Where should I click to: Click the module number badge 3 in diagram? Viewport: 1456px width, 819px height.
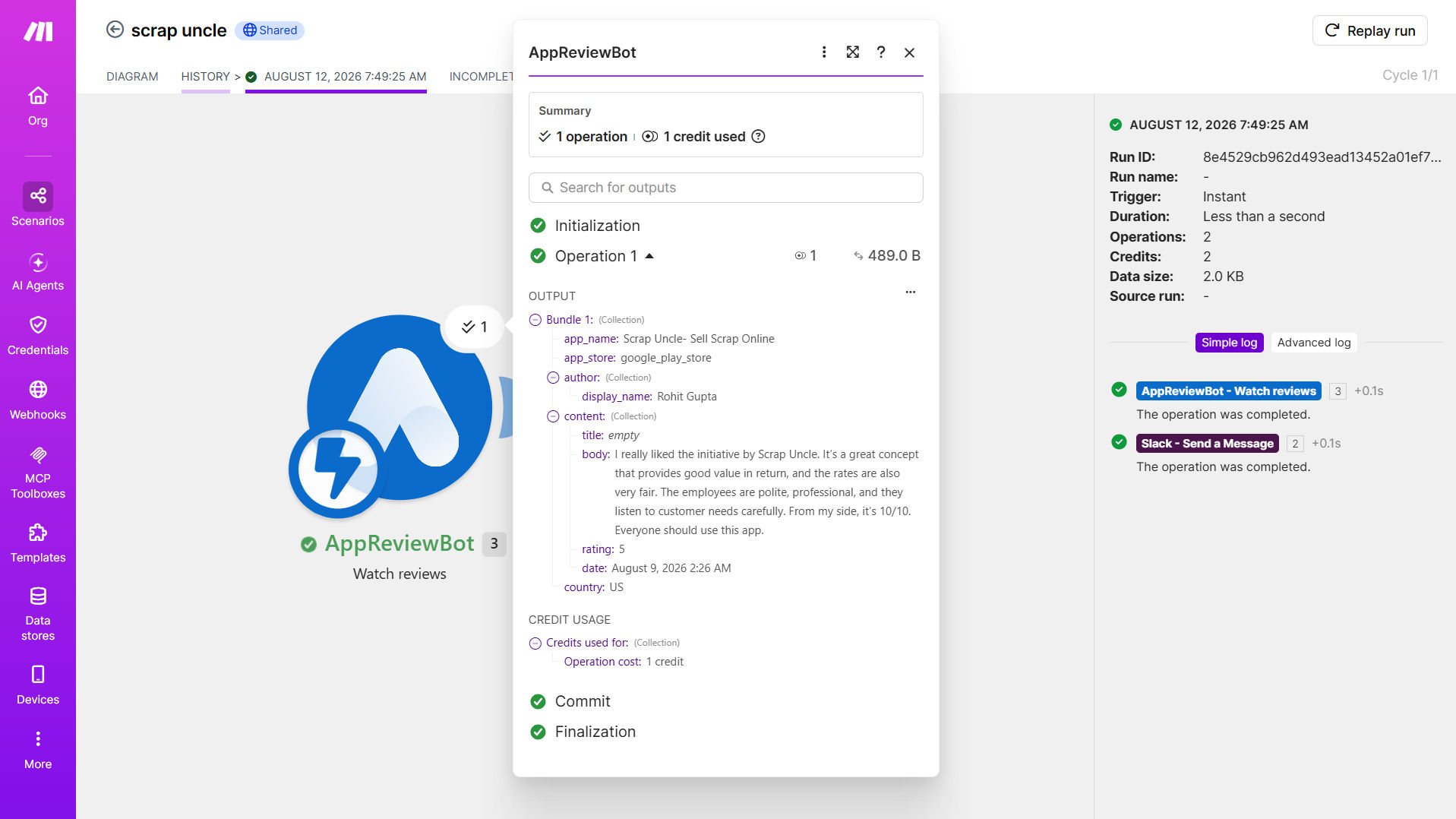494,544
